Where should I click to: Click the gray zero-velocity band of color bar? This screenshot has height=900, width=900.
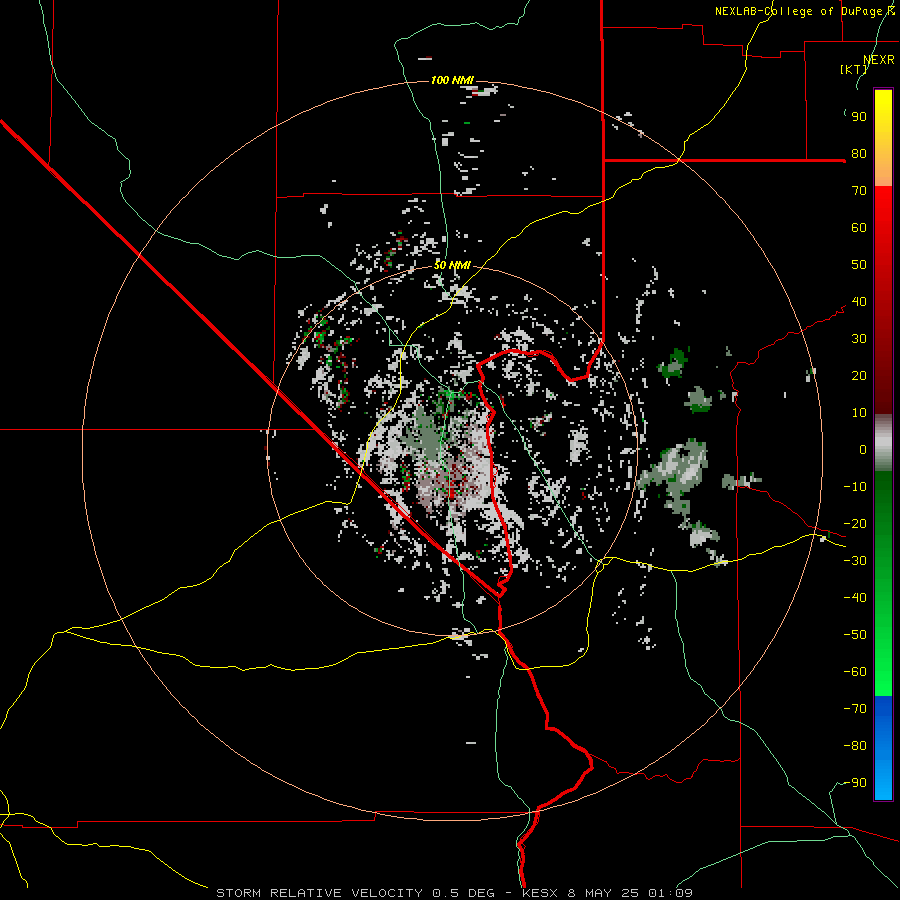pyautogui.click(x=883, y=443)
